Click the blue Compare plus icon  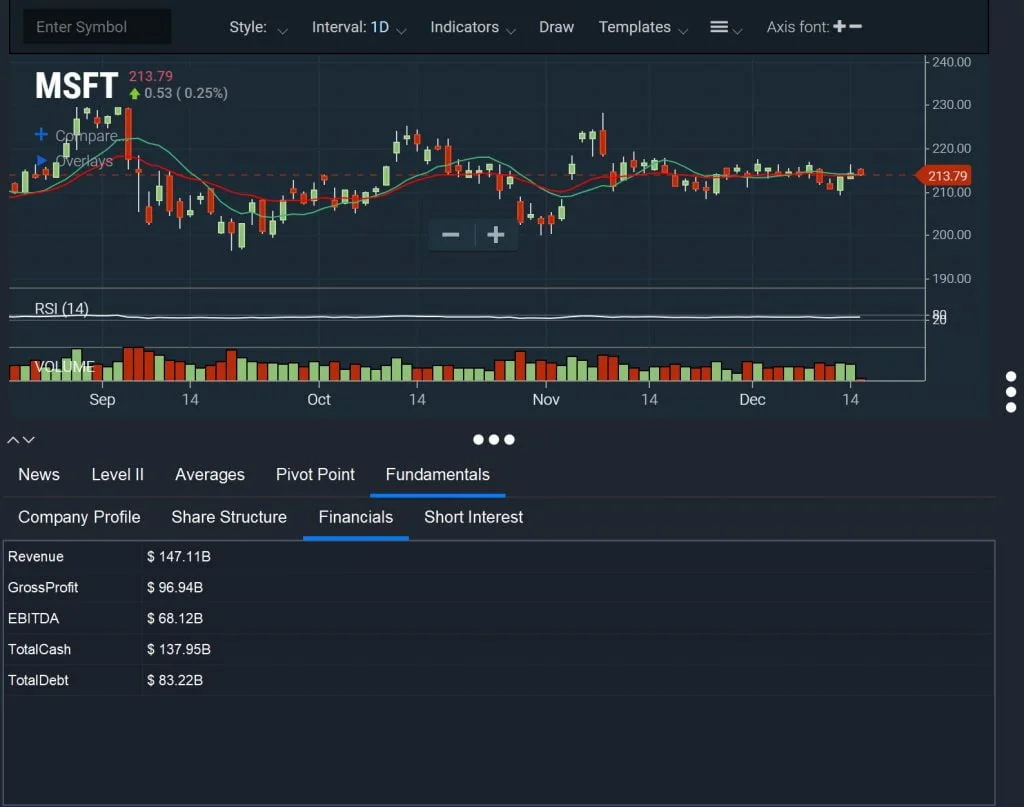41,134
